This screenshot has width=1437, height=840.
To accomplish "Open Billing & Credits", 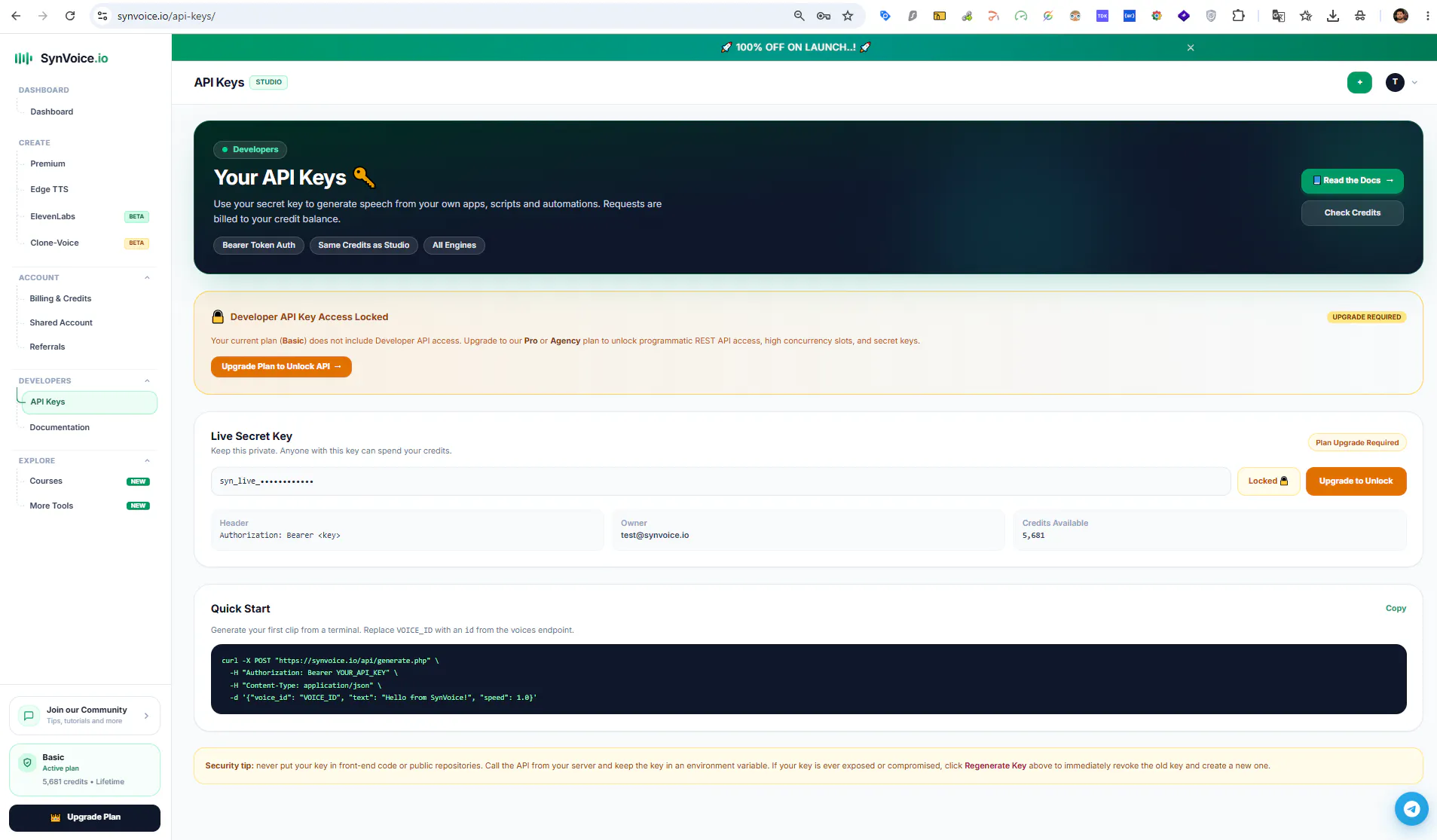I will 60,299.
